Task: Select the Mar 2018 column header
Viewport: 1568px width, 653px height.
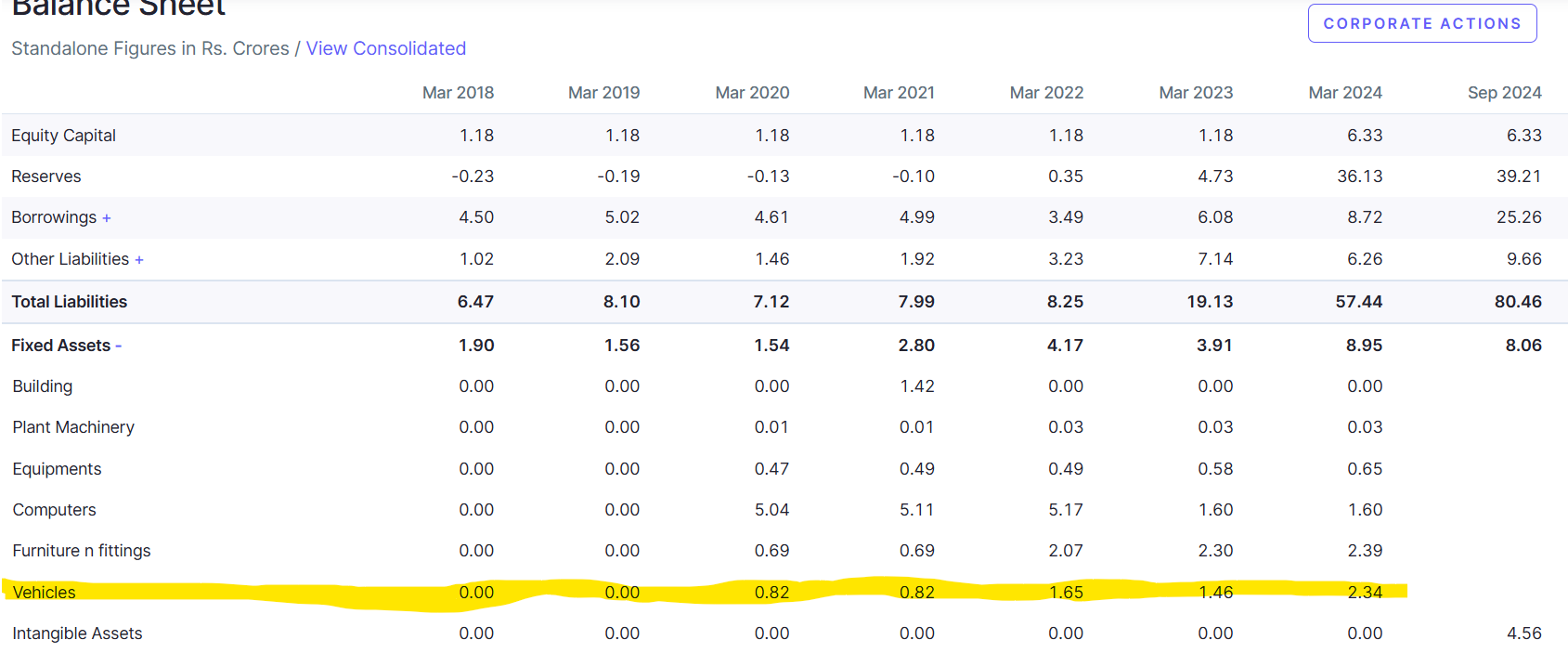Action: click(x=458, y=93)
